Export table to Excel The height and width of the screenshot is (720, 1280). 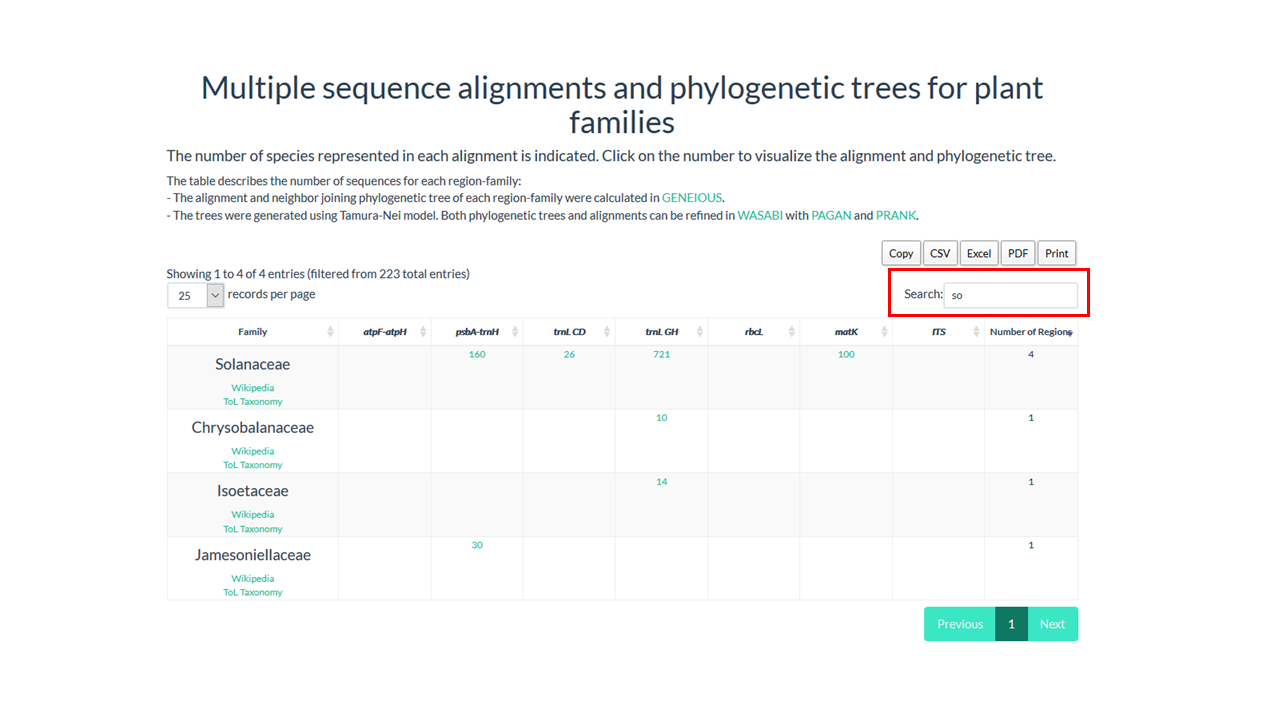pos(979,253)
